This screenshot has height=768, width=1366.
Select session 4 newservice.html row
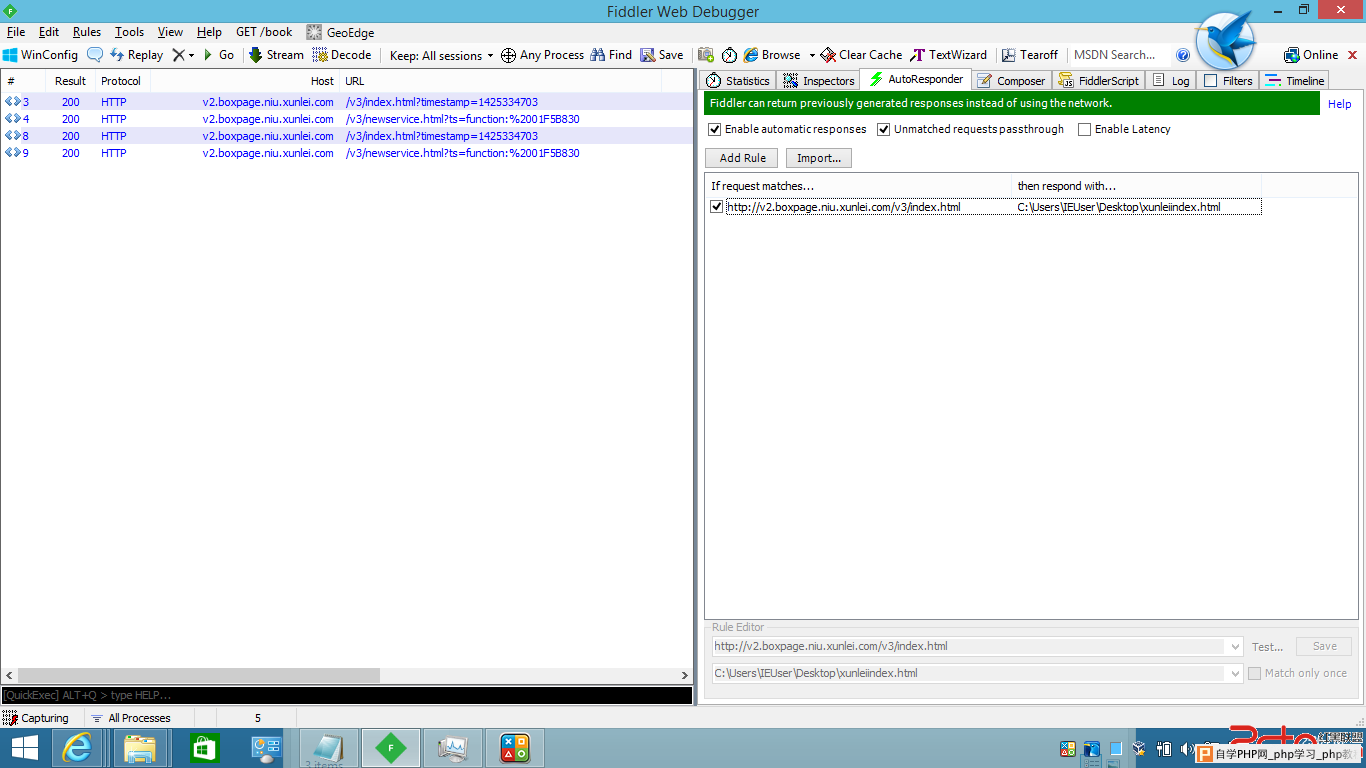coord(346,119)
